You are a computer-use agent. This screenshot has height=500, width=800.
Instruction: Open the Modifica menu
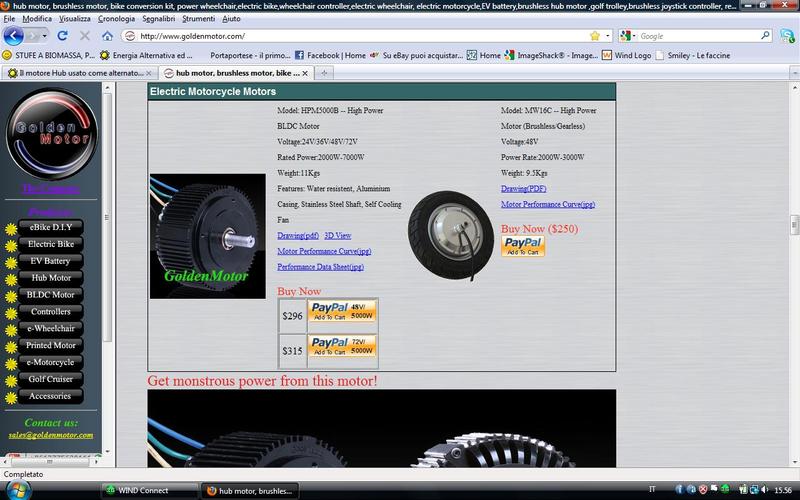click(x=37, y=18)
